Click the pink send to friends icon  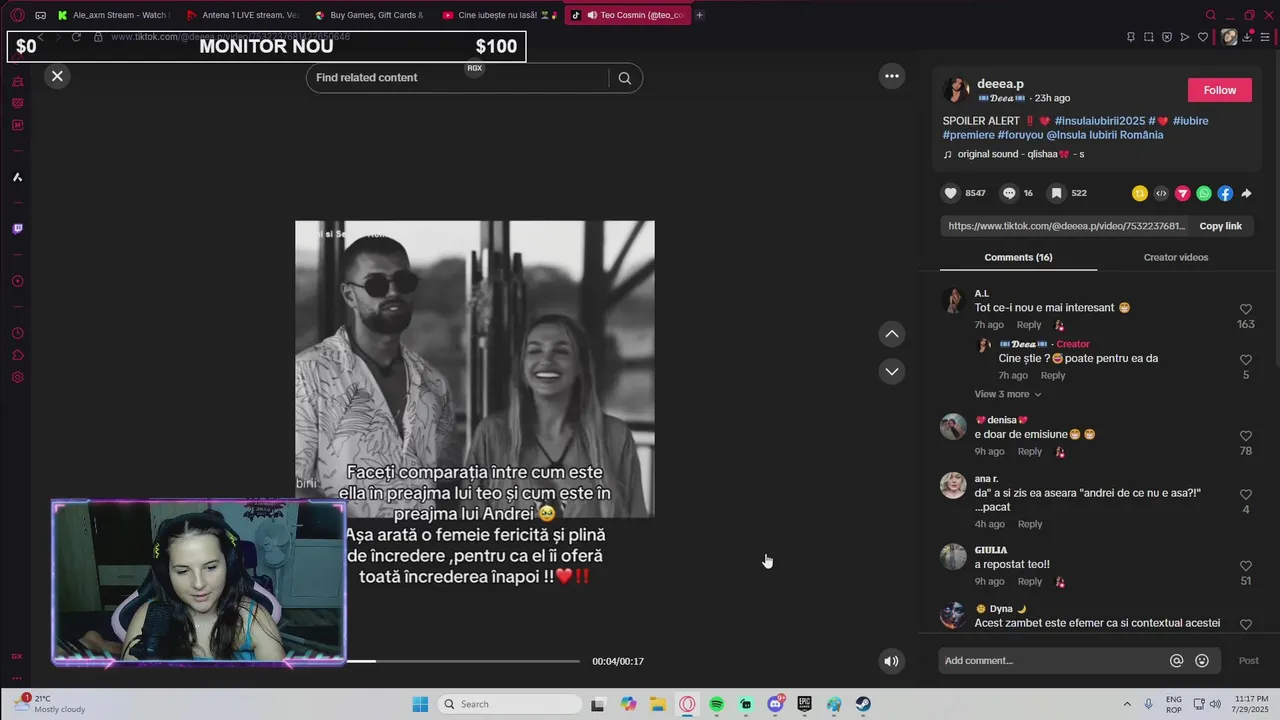[1182, 194]
